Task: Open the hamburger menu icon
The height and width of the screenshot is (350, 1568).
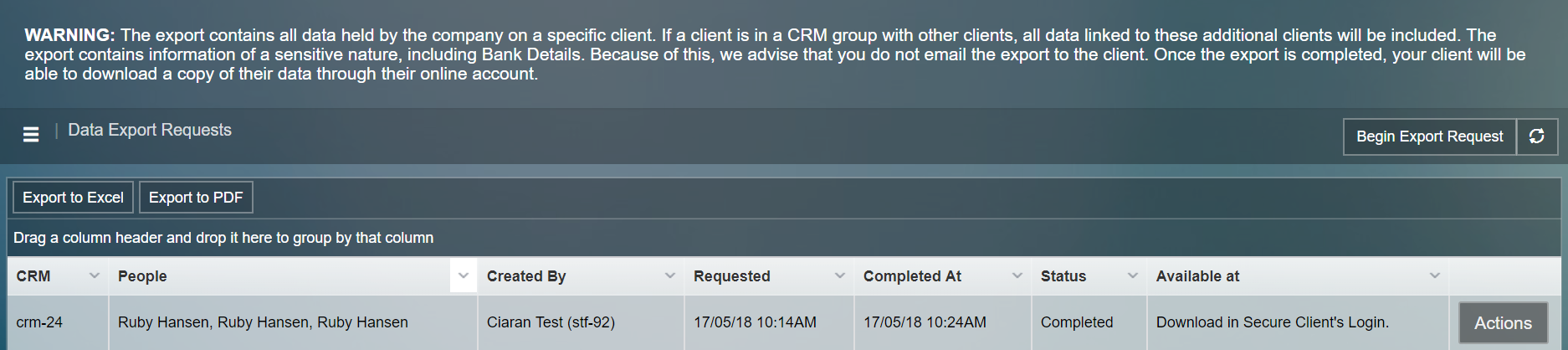Action: point(31,134)
